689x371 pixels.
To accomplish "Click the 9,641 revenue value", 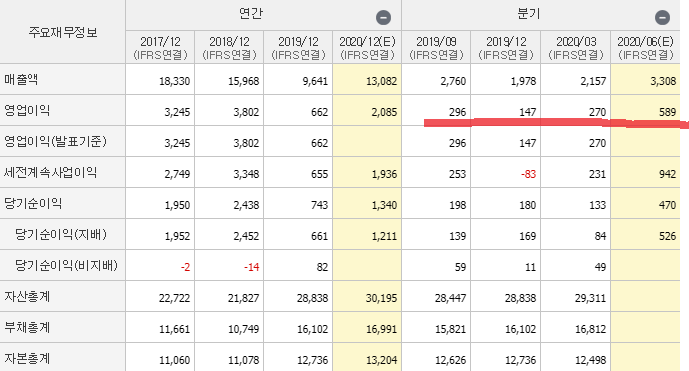I will (315, 81).
